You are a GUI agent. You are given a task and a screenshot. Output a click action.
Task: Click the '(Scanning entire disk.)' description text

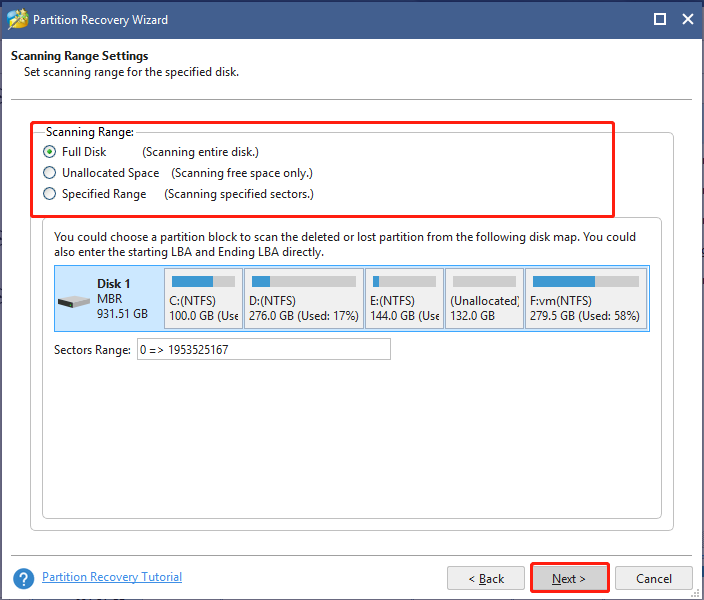[200, 152]
